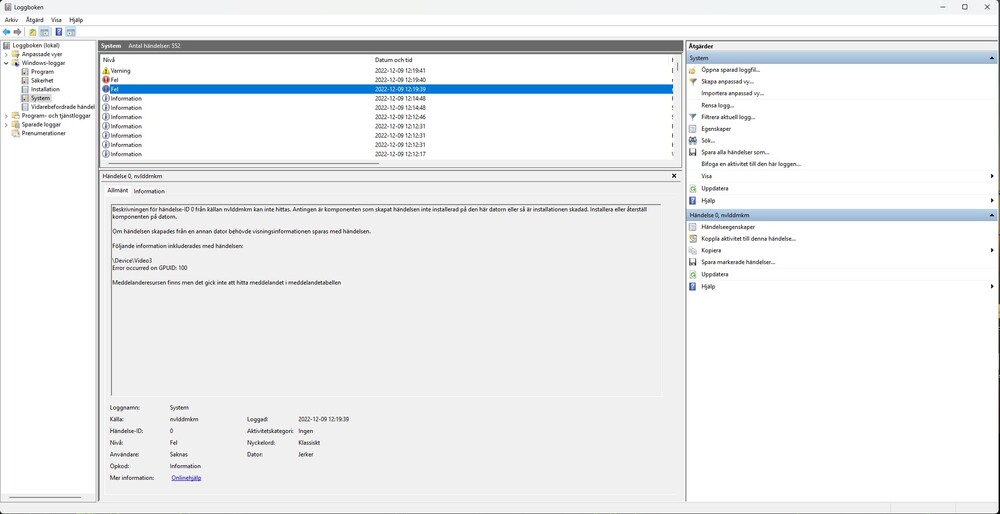The image size is (1000, 514).
Task: Select the Information event at 12:12:17
Action: coord(386,154)
